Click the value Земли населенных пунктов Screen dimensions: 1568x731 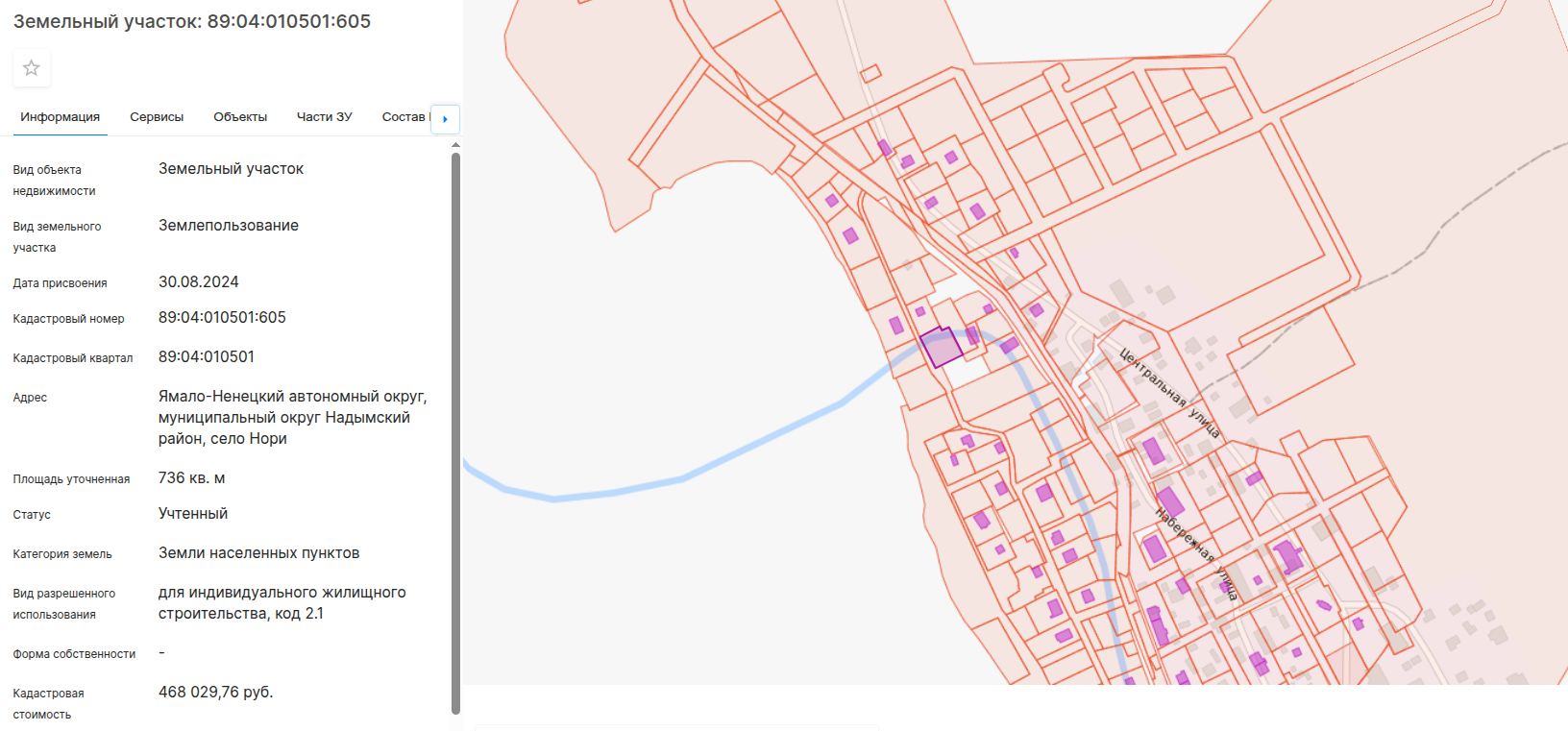(x=259, y=553)
